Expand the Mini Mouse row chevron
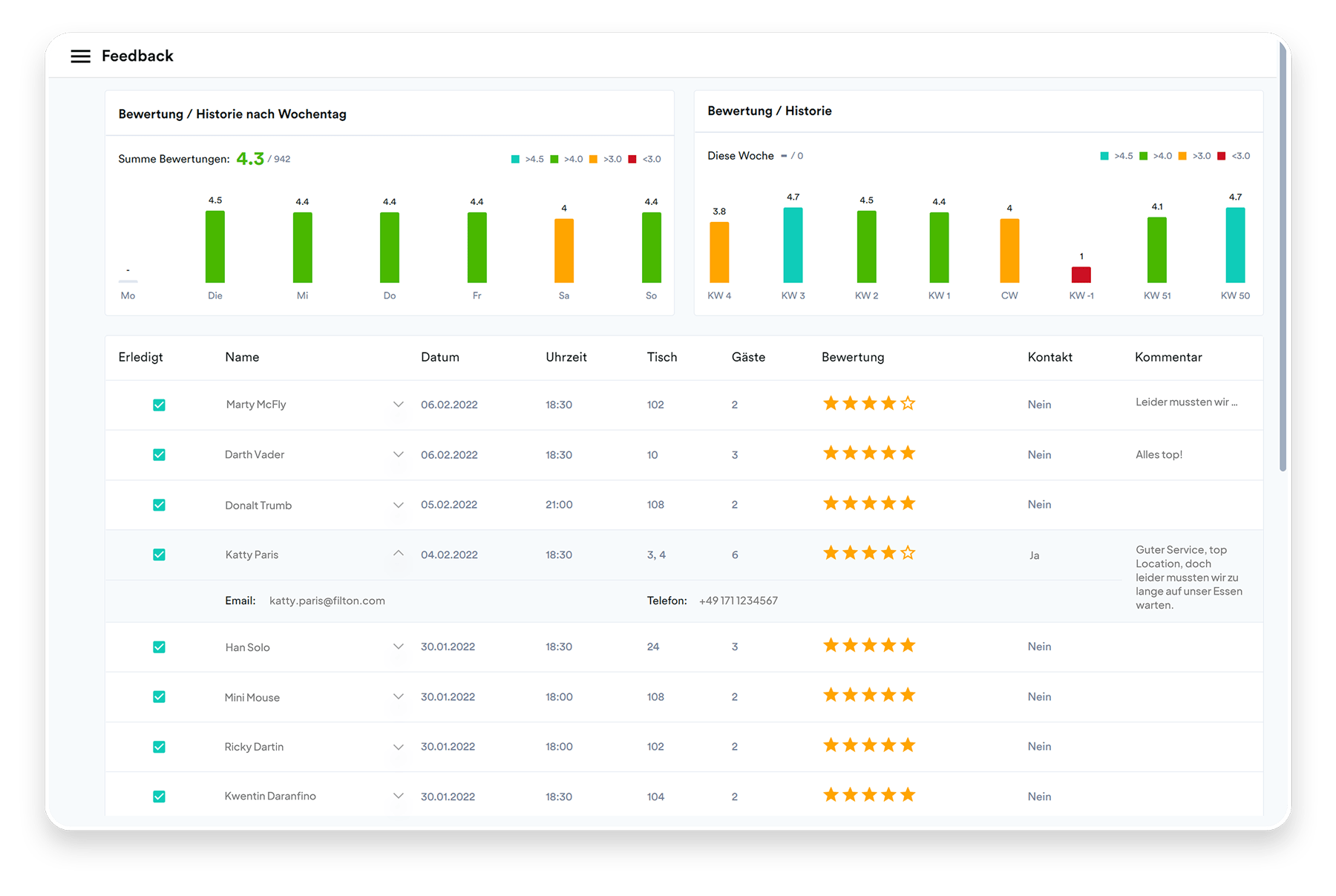The width and height of the screenshot is (1336, 896). point(399,697)
